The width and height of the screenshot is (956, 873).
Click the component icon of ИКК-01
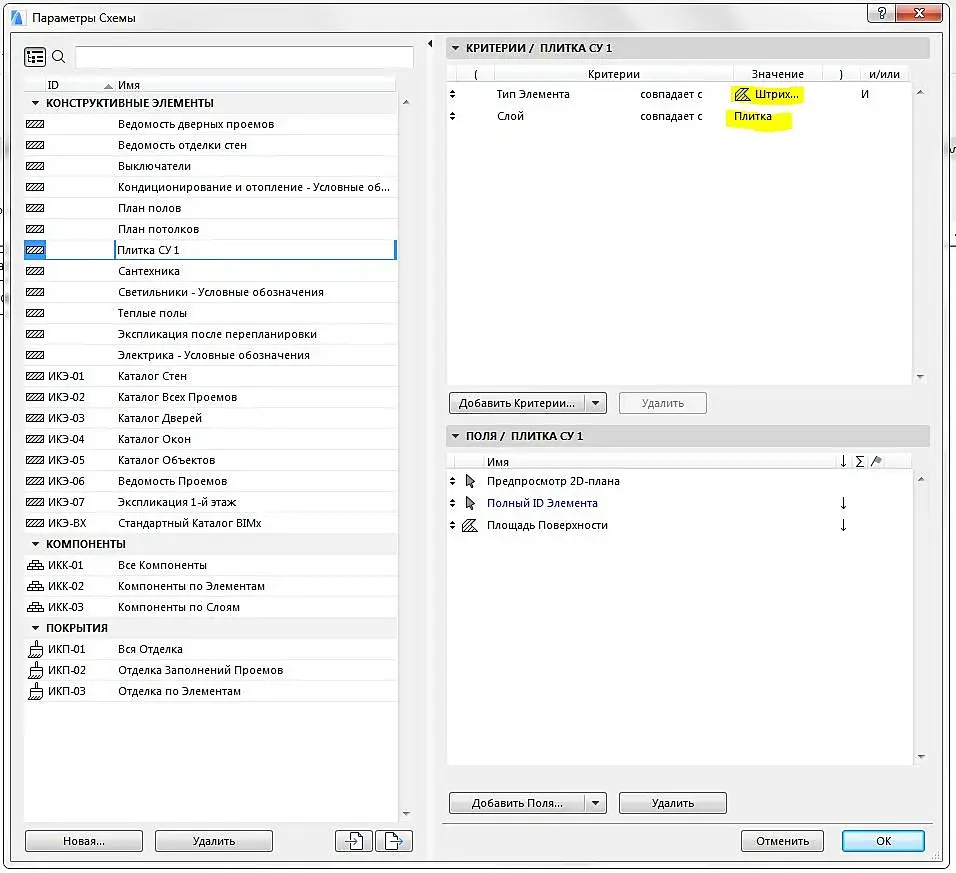coord(35,566)
